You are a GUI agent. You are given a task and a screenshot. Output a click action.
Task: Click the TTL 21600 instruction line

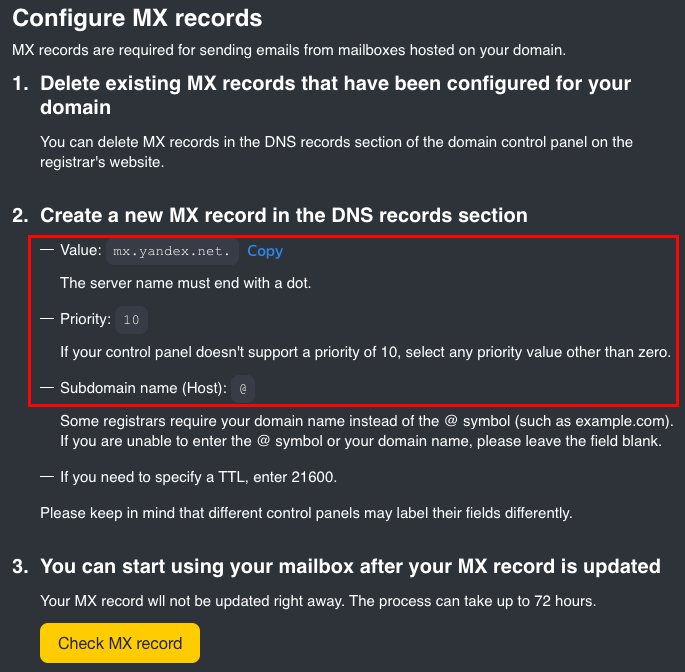(198, 477)
